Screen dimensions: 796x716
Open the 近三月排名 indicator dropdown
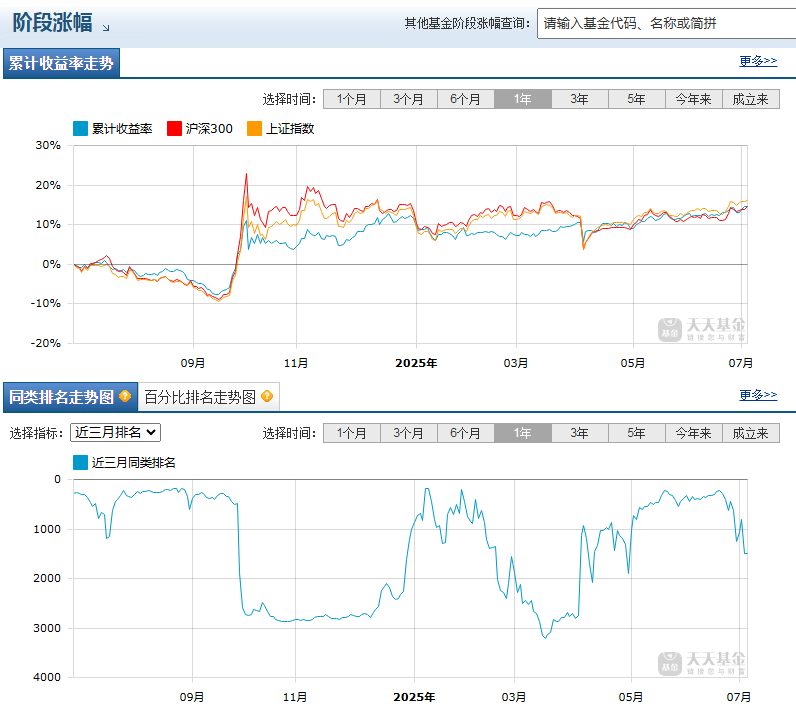[x=115, y=433]
